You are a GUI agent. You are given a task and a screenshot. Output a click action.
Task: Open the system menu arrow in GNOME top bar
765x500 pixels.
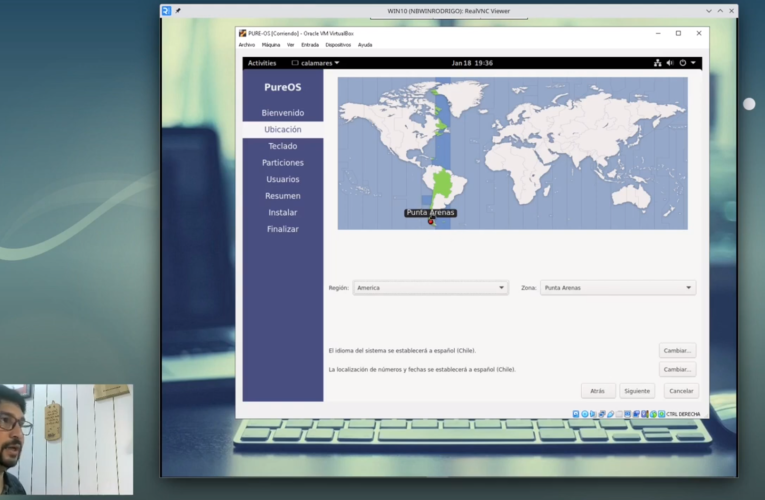click(x=693, y=63)
